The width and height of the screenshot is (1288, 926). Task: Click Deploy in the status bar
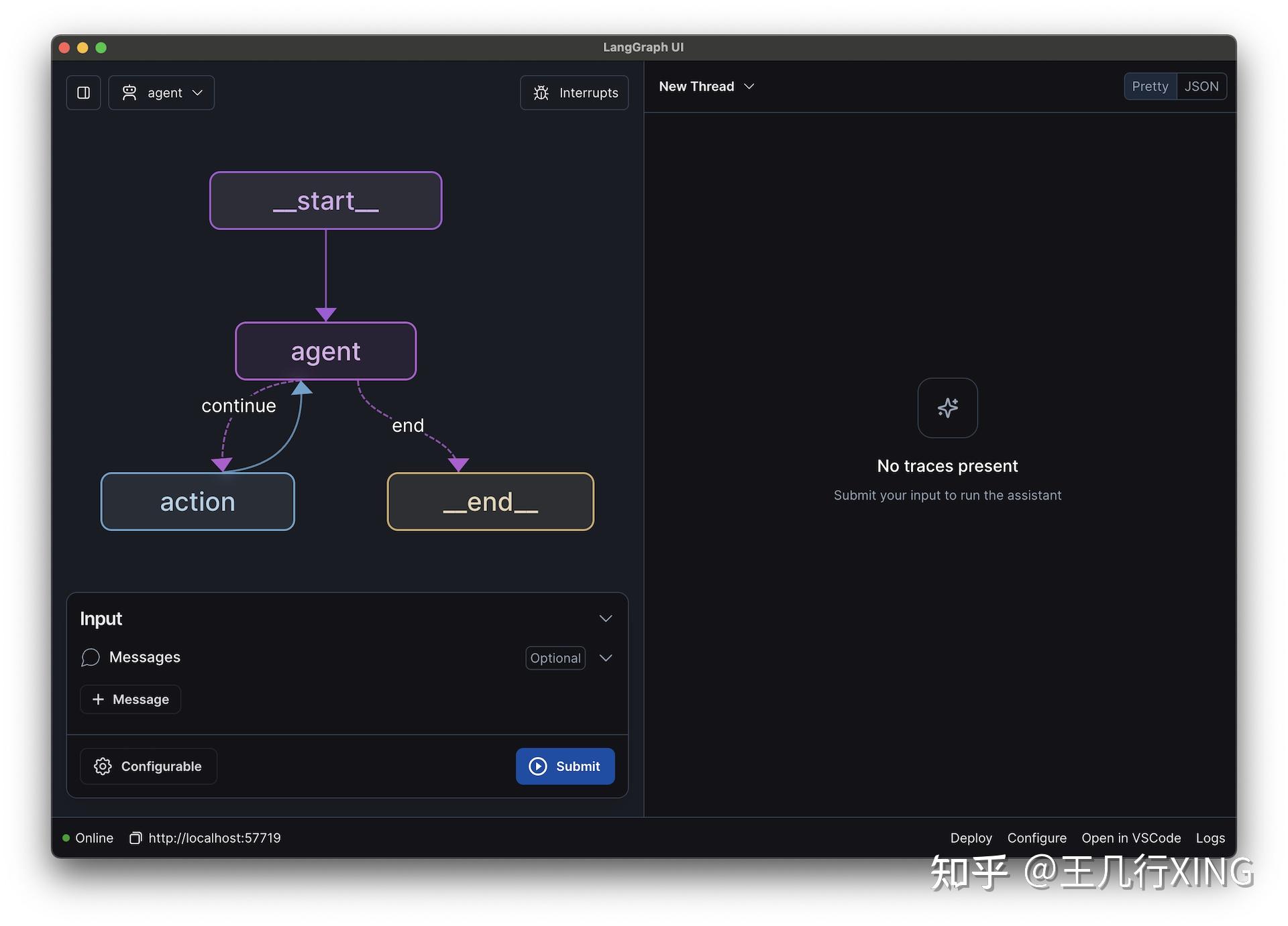(971, 837)
